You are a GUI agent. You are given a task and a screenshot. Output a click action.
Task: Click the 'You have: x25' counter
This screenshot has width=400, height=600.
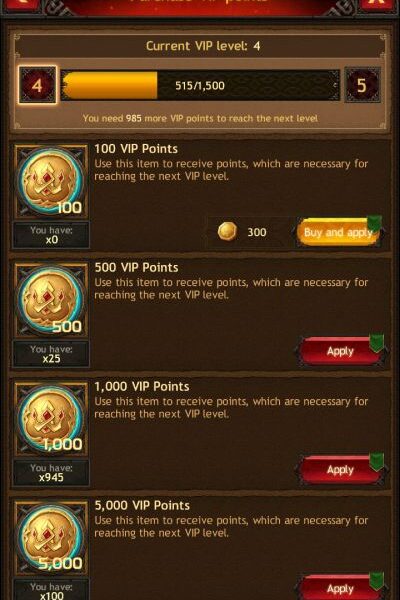51,354
